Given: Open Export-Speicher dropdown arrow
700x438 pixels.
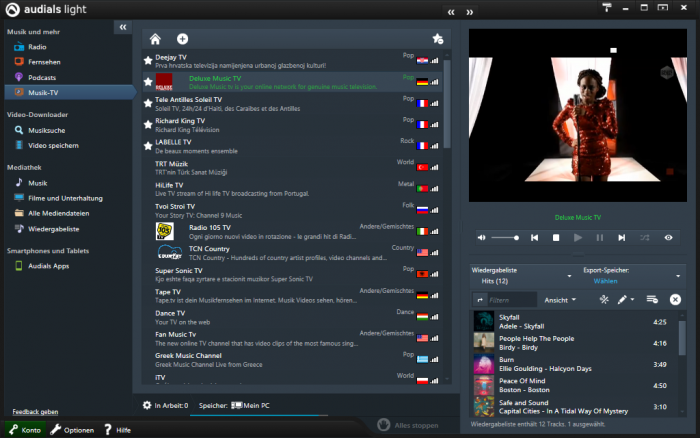Looking at the screenshot, I should (x=678, y=276).
